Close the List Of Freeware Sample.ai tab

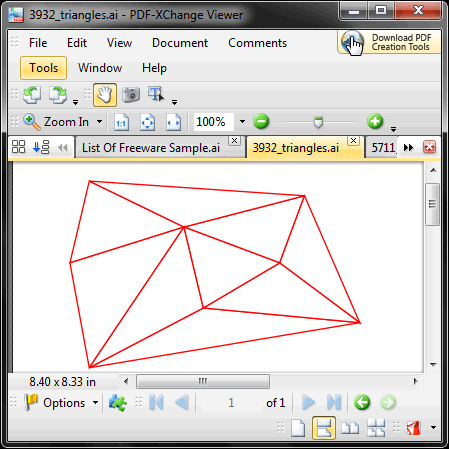click(x=235, y=141)
